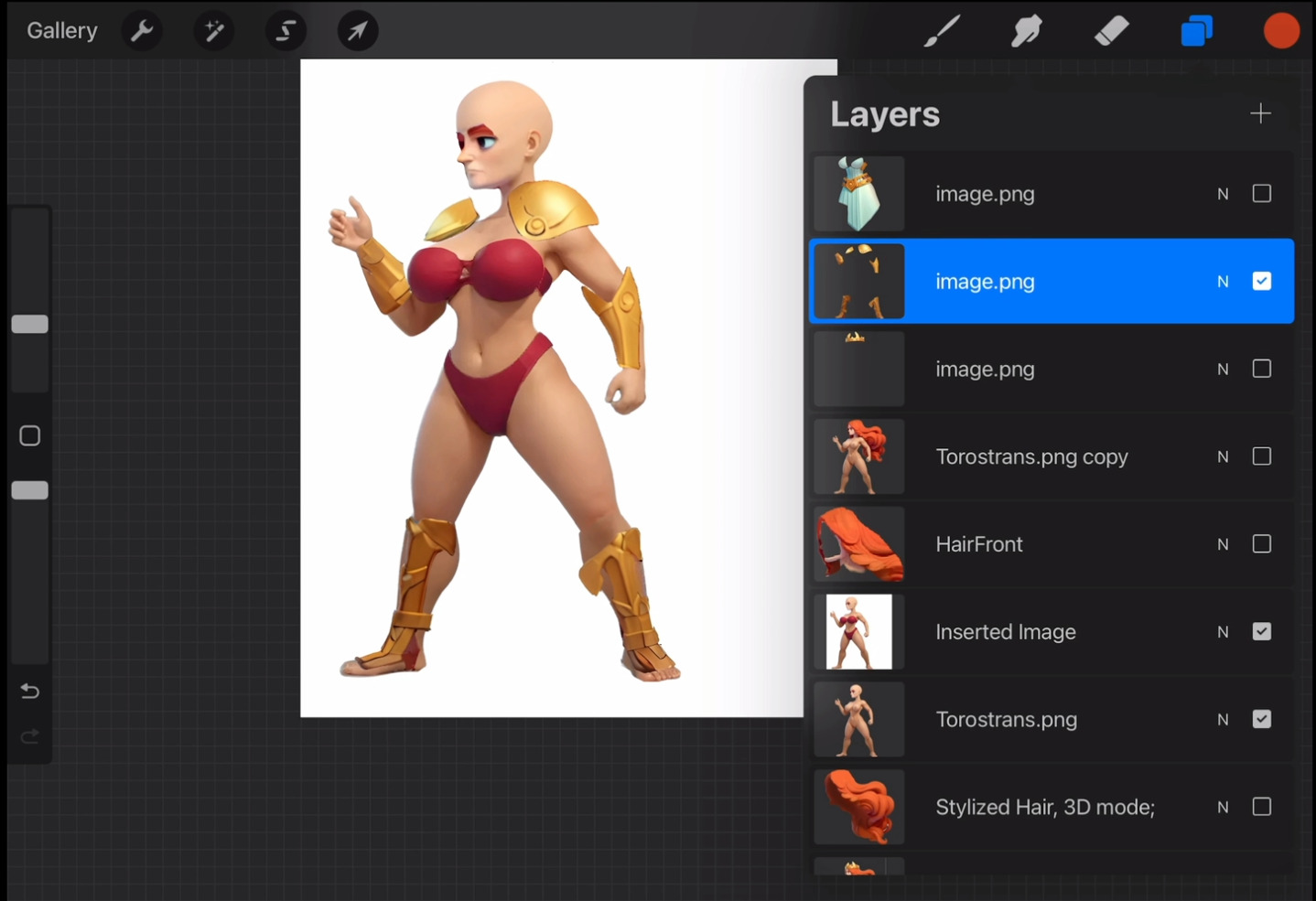Open the Adjustments magic wand menu
This screenshot has height=901, width=1316.
pos(213,30)
